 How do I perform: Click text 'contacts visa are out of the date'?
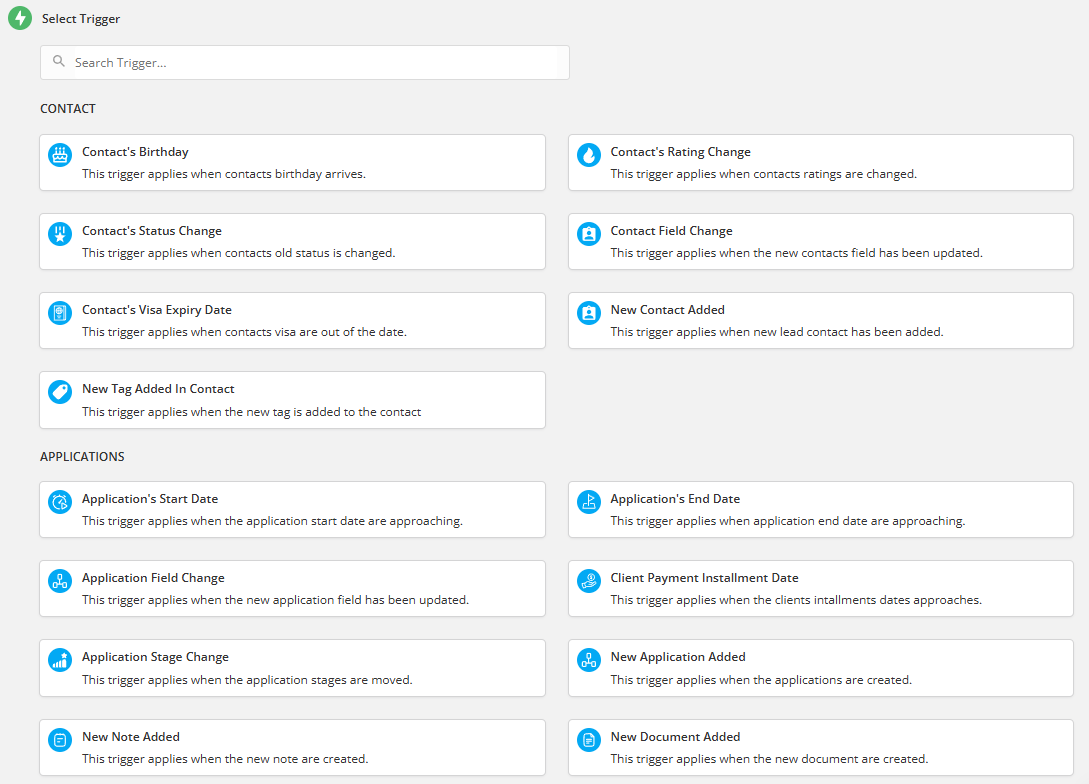pyautogui.click(x=315, y=333)
